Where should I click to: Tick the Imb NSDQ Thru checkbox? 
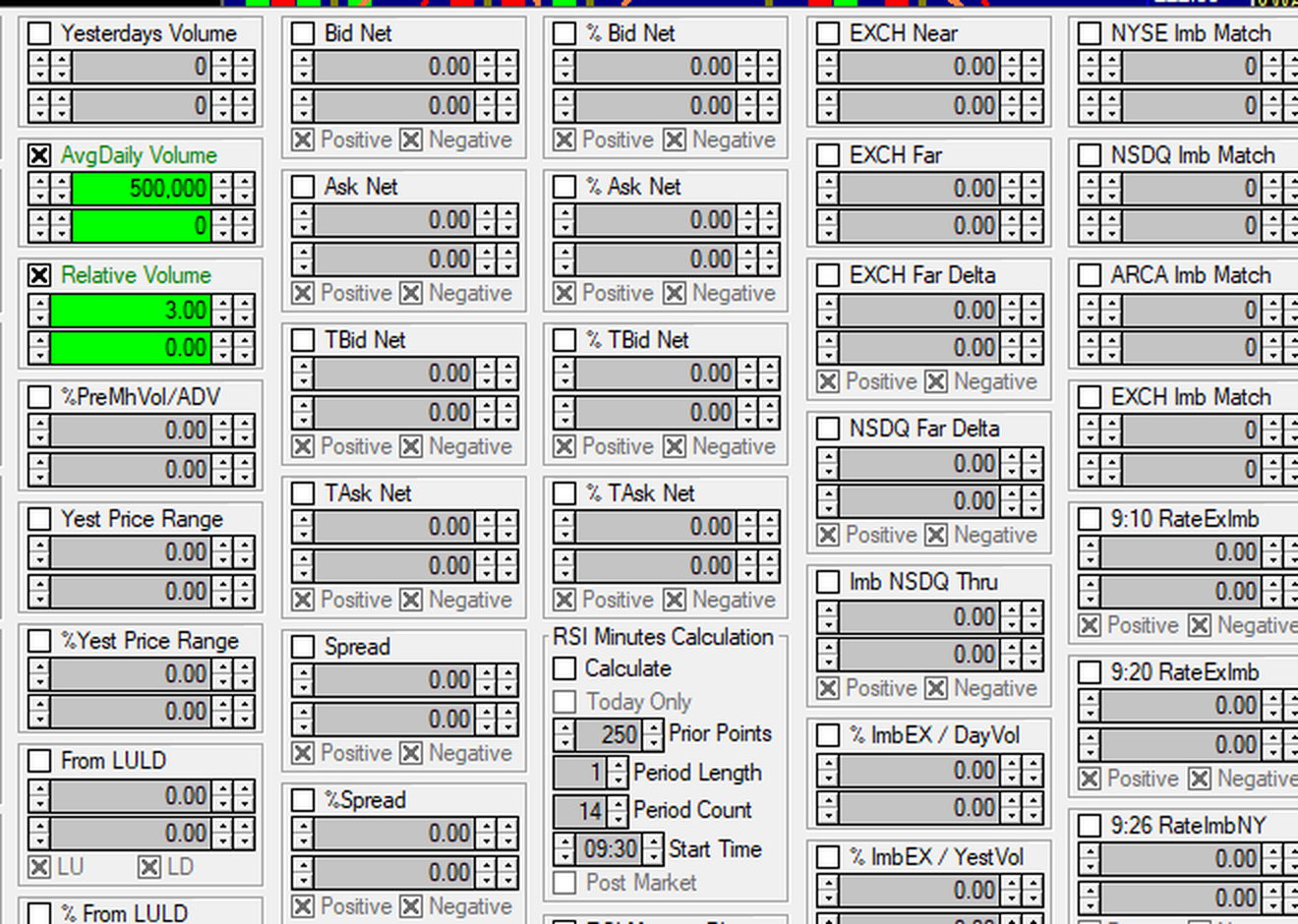828,582
